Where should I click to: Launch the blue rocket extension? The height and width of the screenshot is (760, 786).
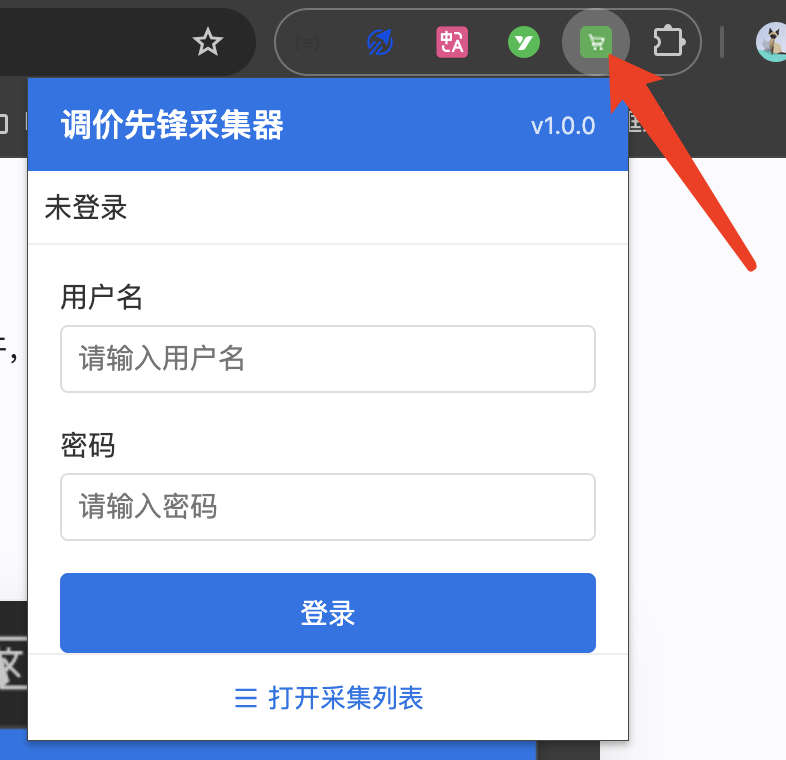(x=380, y=42)
